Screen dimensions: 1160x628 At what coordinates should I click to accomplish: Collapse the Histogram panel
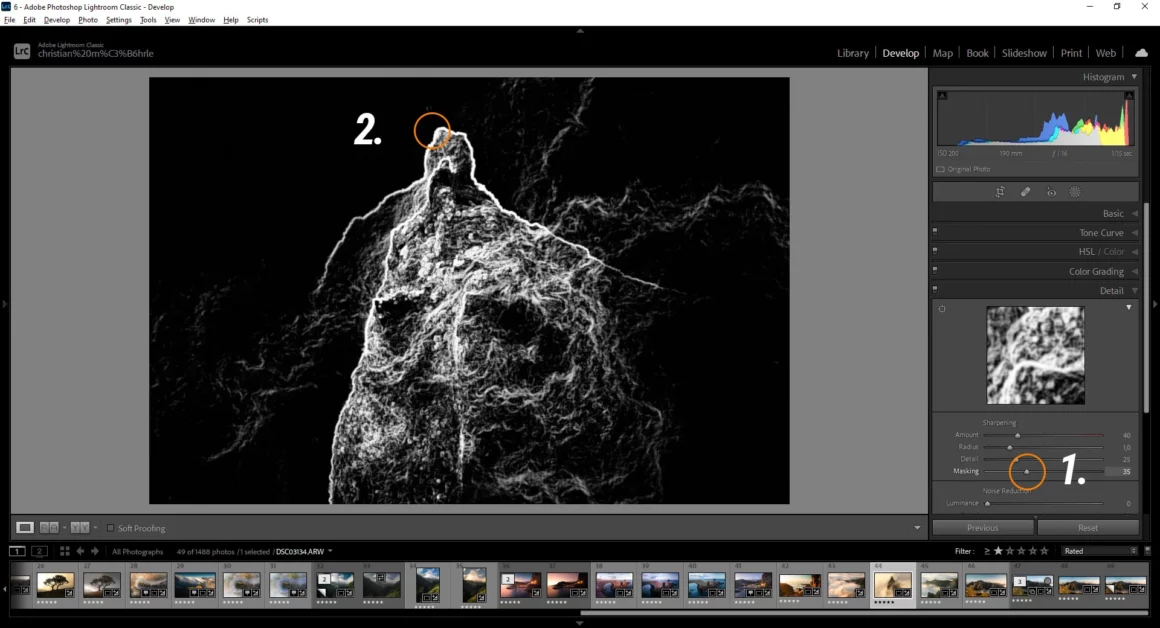1134,77
